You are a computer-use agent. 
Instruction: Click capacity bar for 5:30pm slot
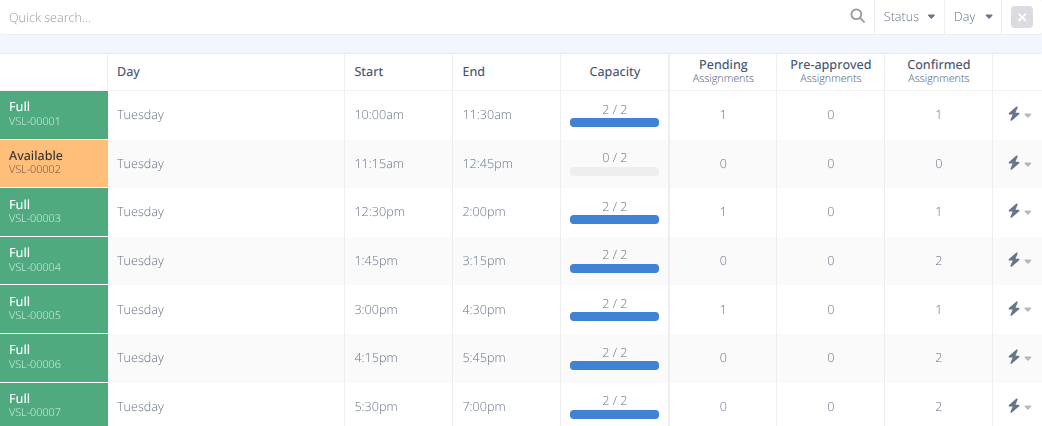(614, 415)
